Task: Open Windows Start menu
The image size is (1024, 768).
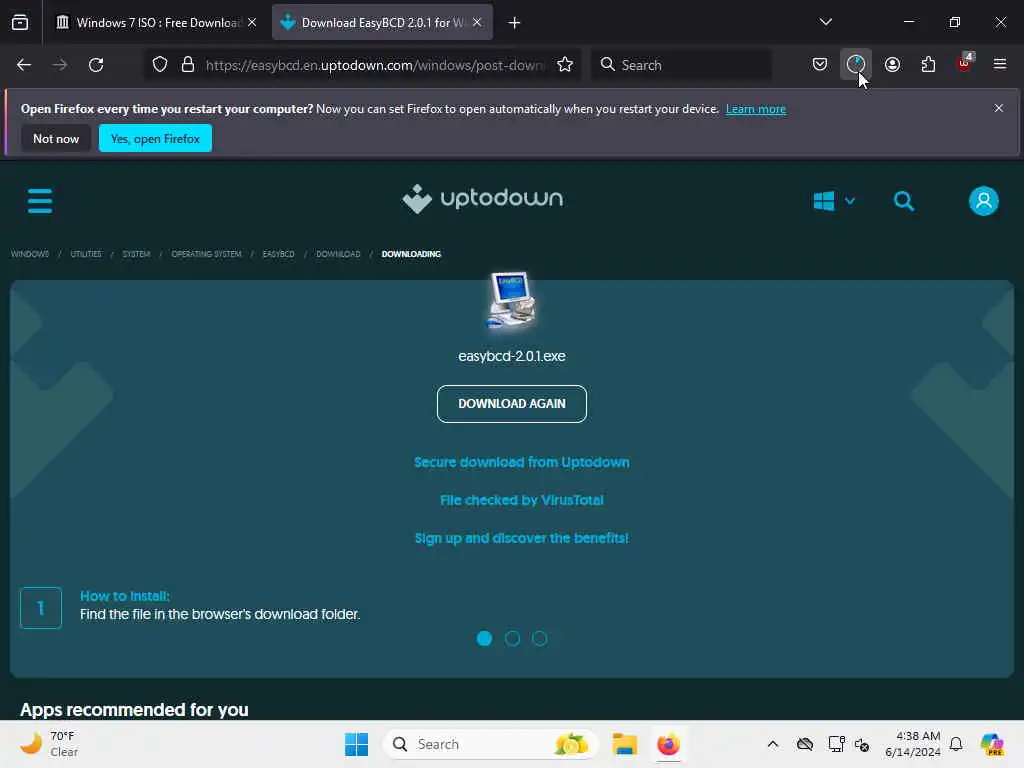Action: point(357,744)
